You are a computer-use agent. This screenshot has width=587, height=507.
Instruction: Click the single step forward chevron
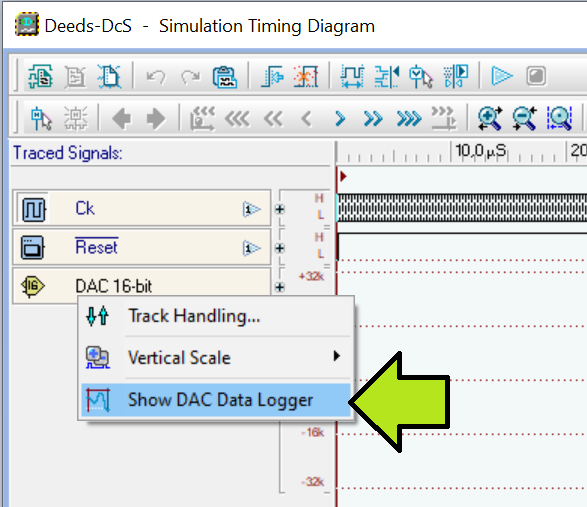click(x=340, y=119)
